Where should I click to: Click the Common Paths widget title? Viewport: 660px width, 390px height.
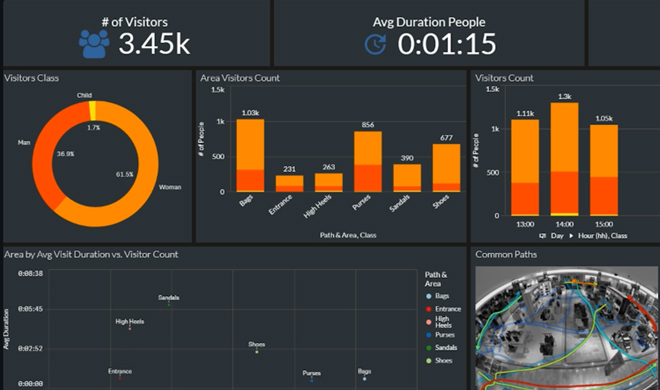pos(506,255)
